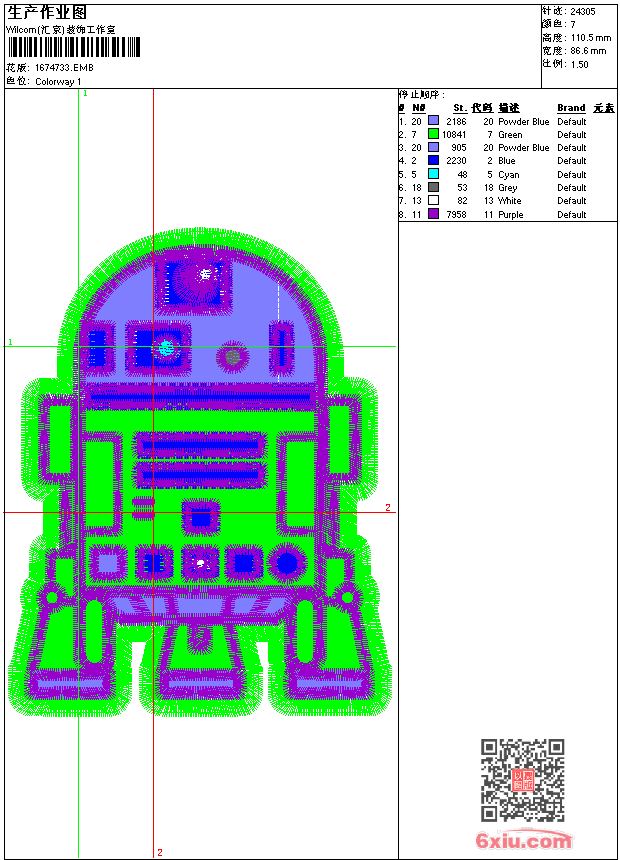Screen dimensions: 620x860
Task: Click the stitch count '2230' for Blue
Action: pos(456,161)
